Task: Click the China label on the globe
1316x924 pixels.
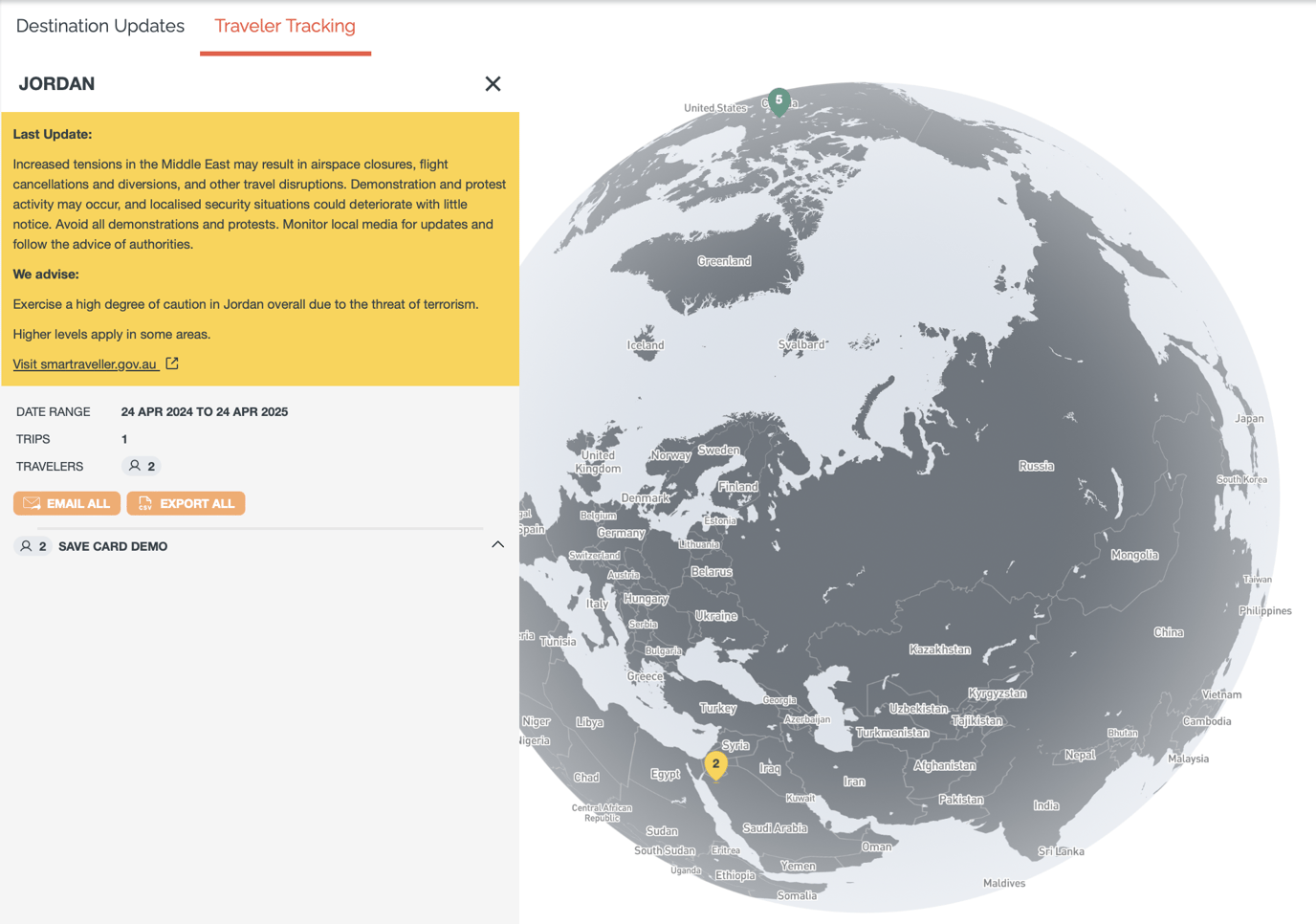Action: point(1169,632)
